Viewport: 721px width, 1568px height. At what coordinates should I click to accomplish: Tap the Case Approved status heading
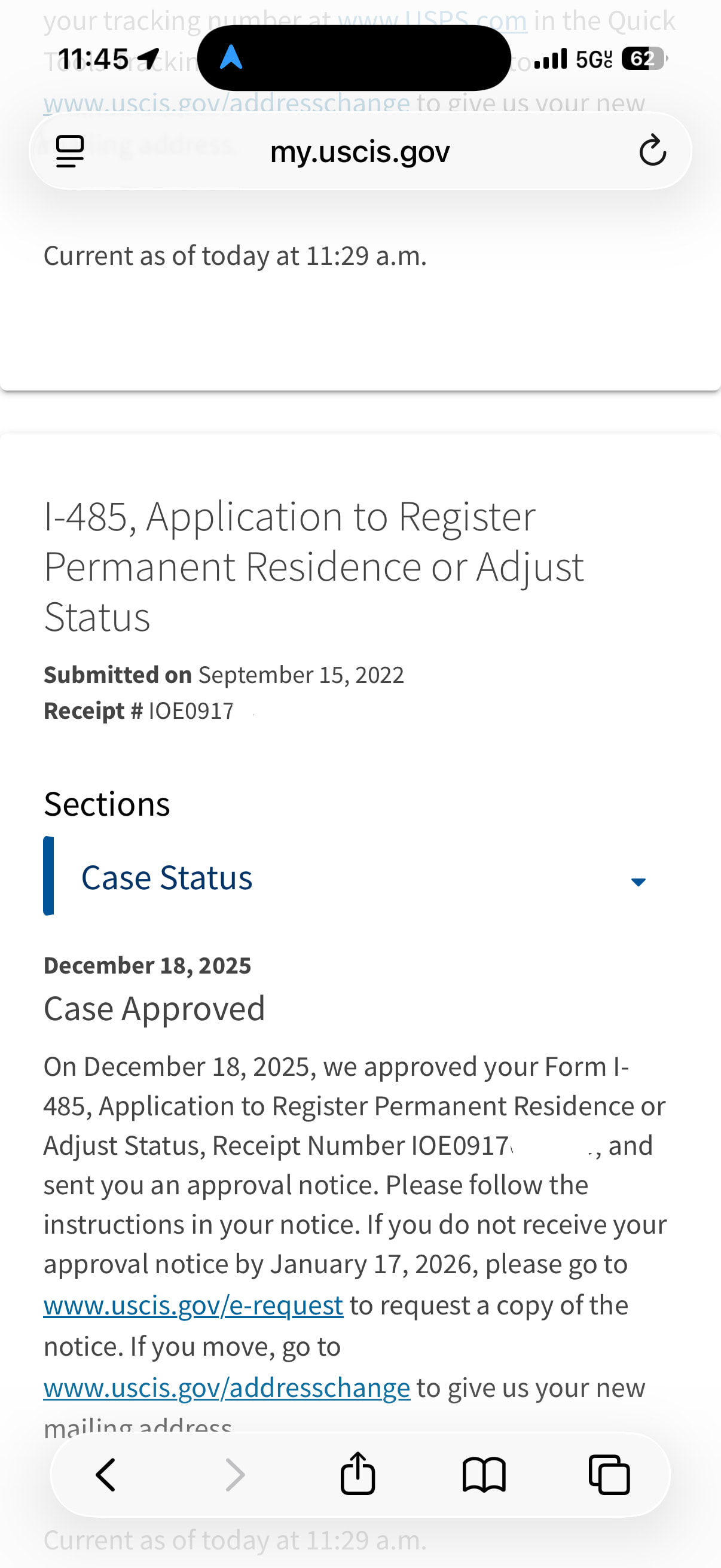point(154,1009)
